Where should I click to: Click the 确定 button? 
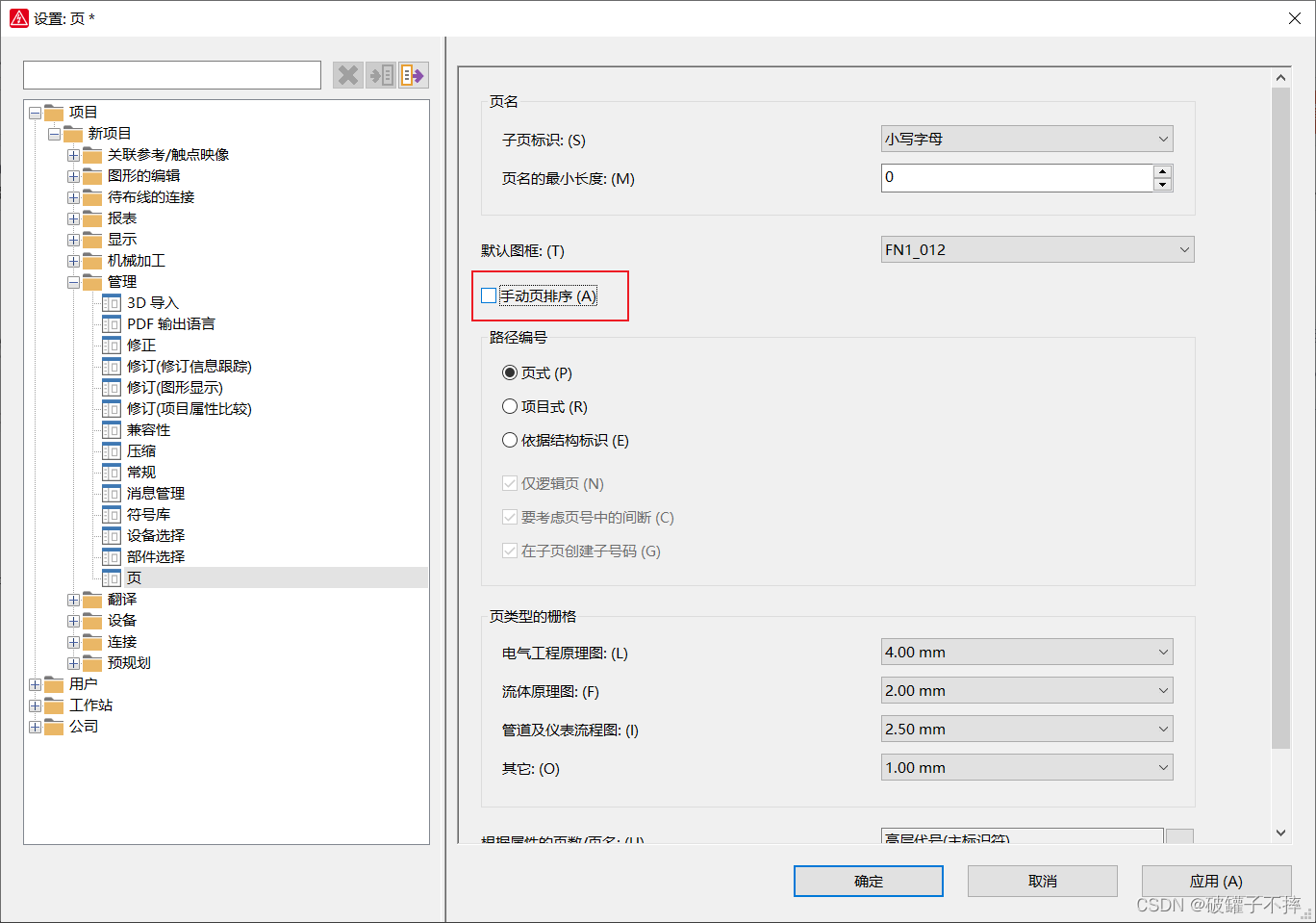point(869,881)
